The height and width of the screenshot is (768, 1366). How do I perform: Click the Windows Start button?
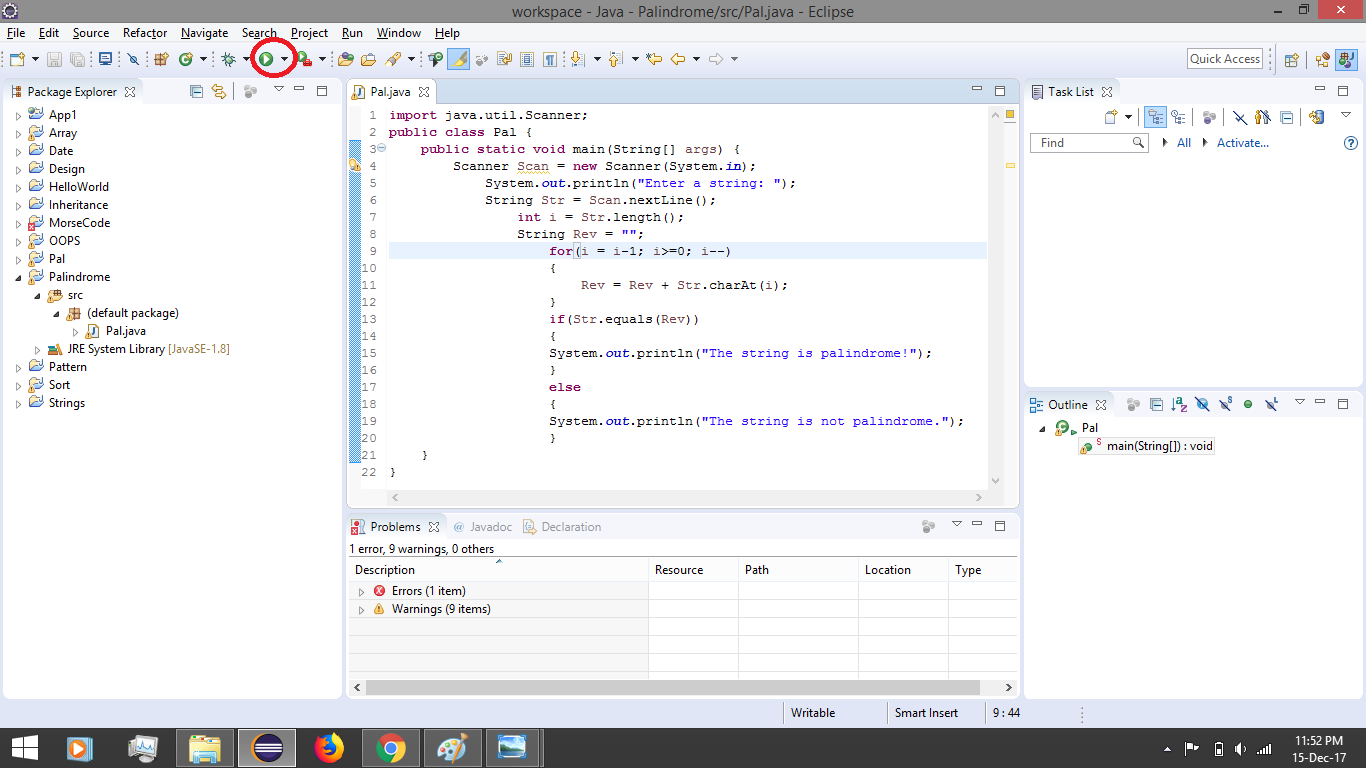[x=24, y=747]
